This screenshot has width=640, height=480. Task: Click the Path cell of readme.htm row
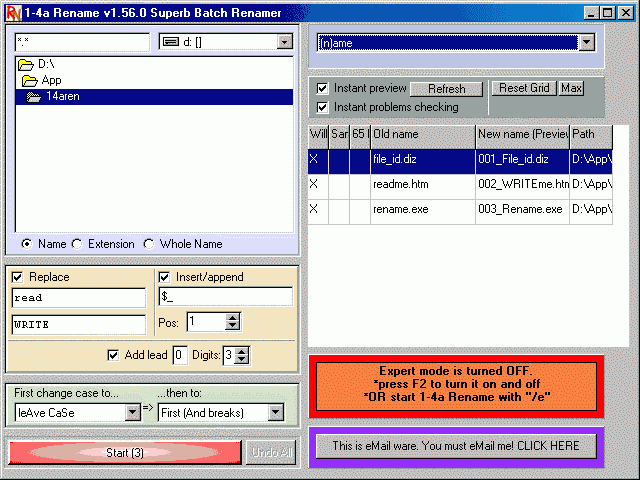coord(591,187)
